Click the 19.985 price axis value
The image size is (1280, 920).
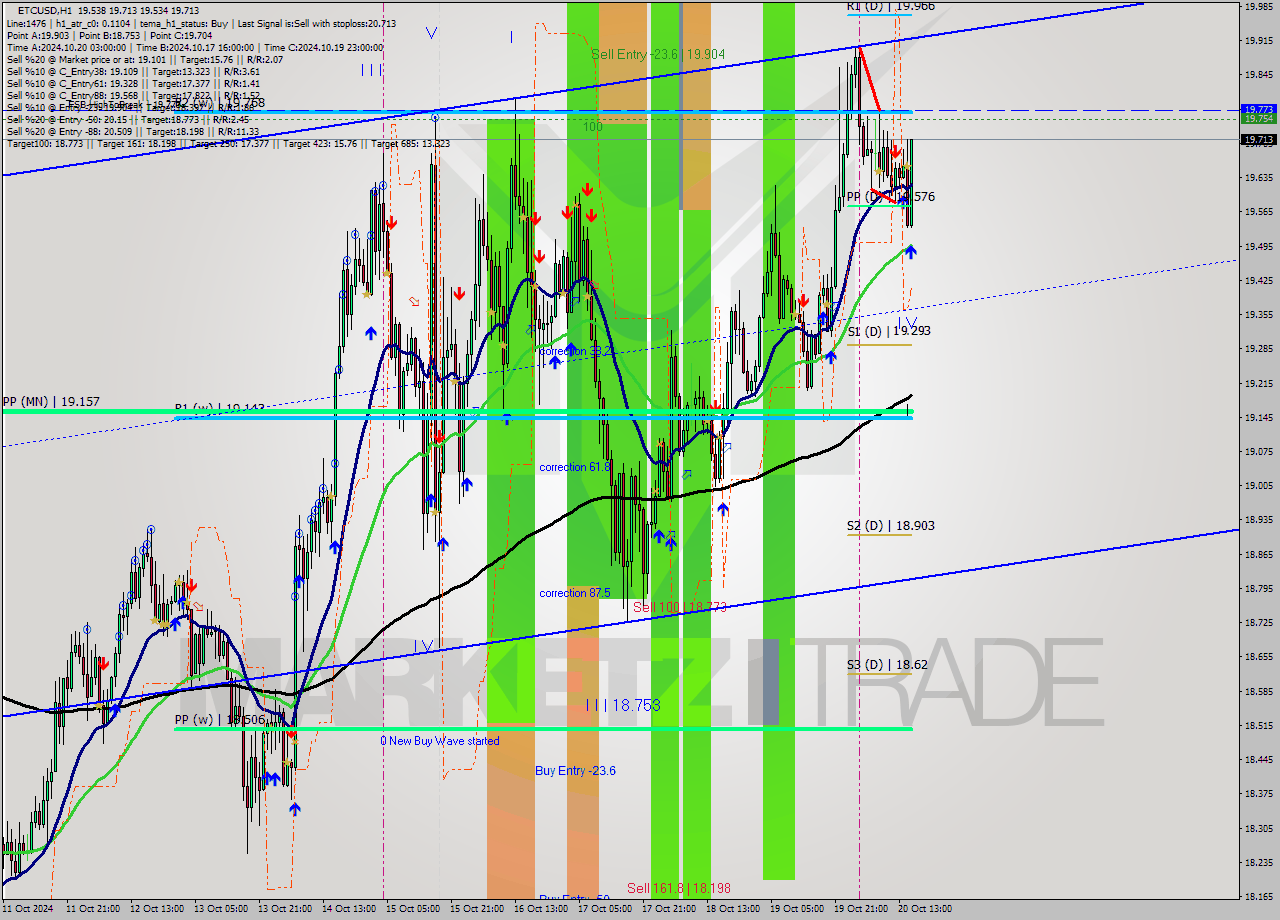tap(1258, 6)
